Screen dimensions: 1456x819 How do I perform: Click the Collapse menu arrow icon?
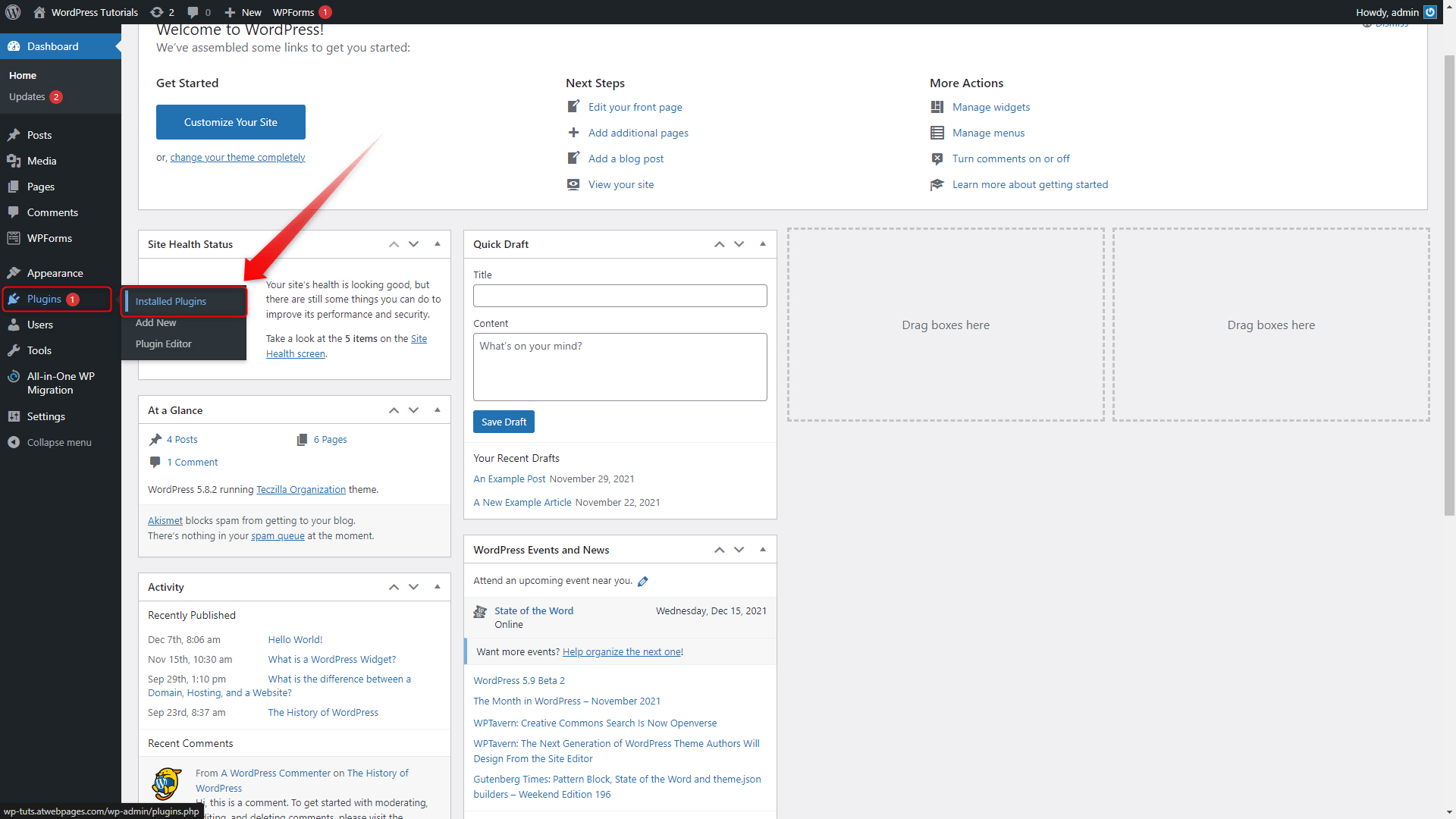(14, 442)
